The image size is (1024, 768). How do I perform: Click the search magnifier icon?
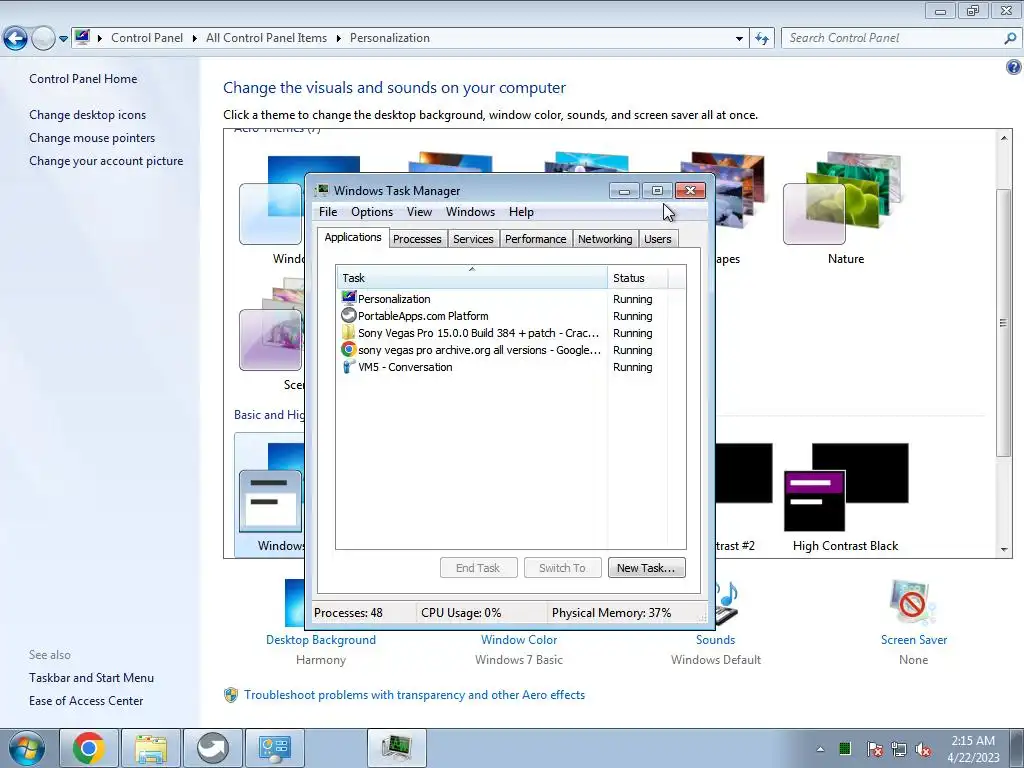tap(1010, 39)
